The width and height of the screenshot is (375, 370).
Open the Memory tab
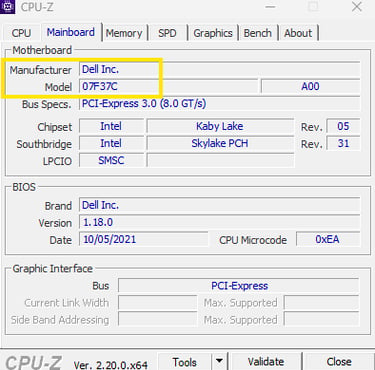click(124, 33)
